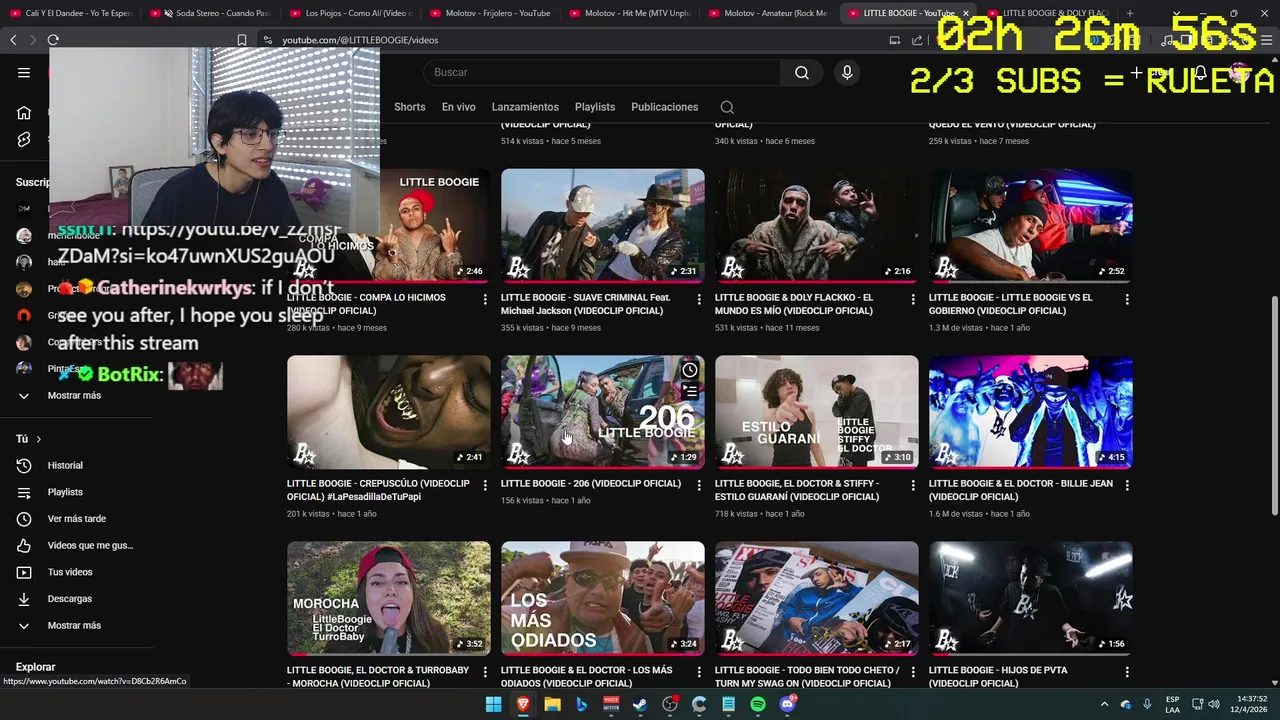The height and width of the screenshot is (720, 1280).
Task: Open the Tú section chevron
Action: 38,439
